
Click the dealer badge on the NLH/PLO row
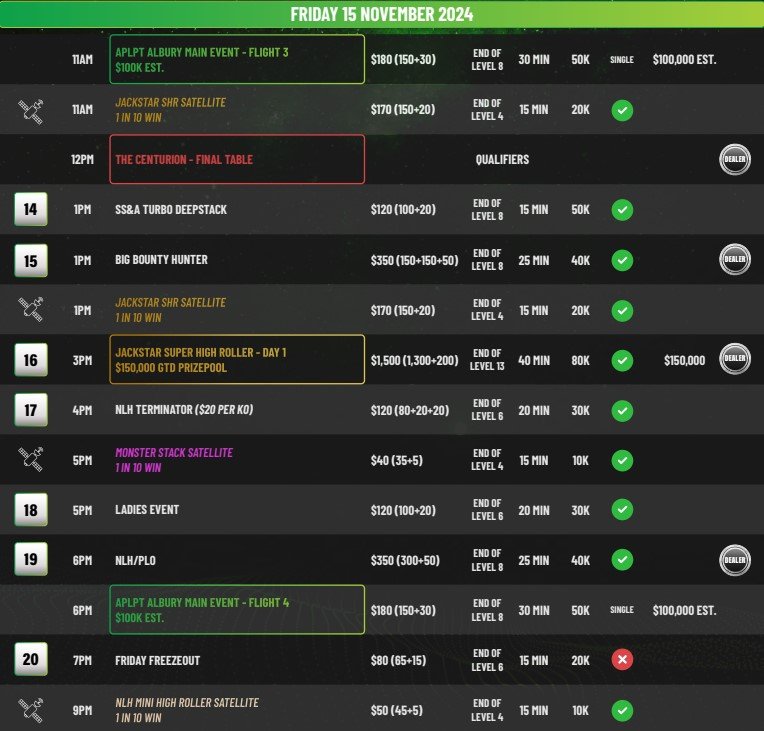click(x=735, y=560)
